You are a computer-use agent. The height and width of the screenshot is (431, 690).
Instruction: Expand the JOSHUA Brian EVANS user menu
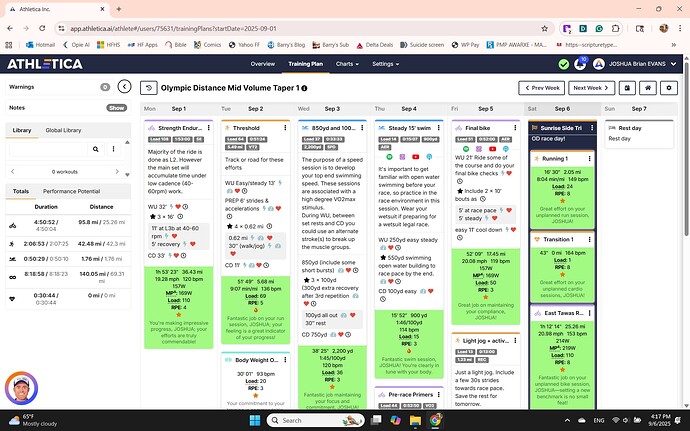click(642, 64)
